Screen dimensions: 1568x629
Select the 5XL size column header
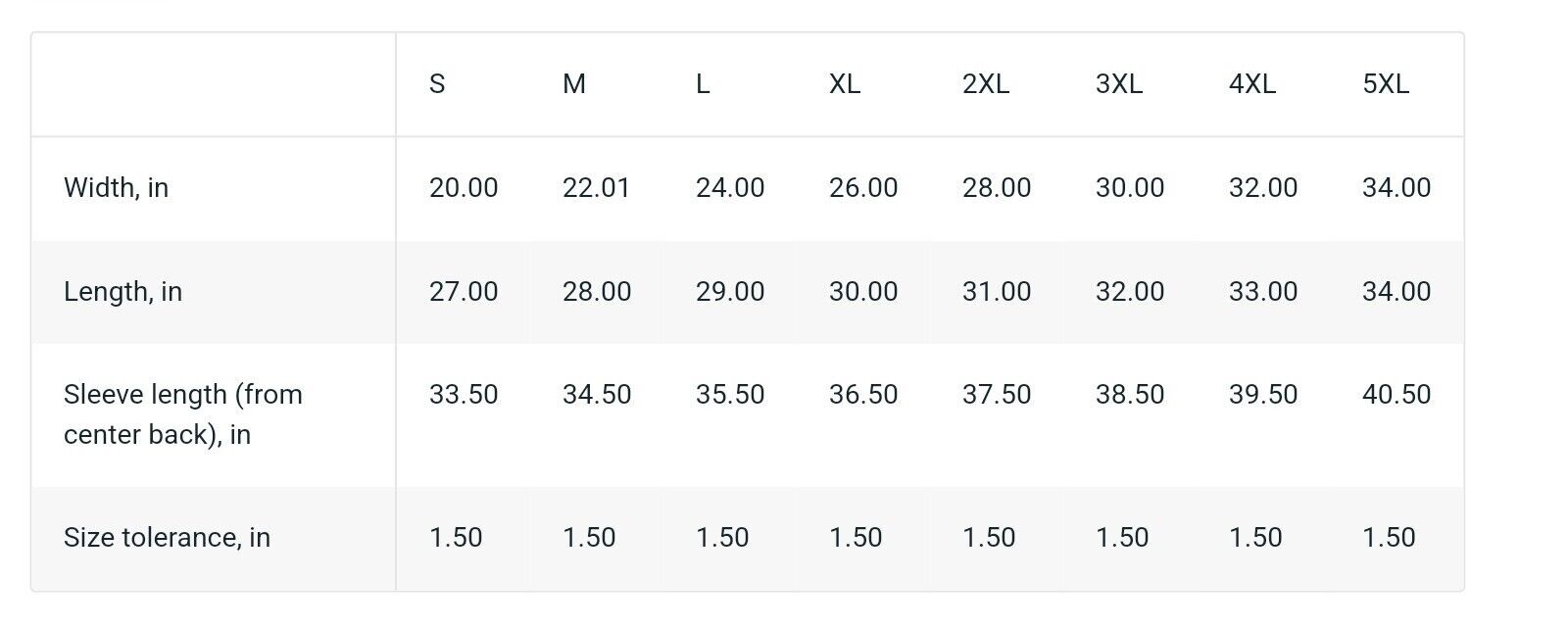coord(1386,84)
